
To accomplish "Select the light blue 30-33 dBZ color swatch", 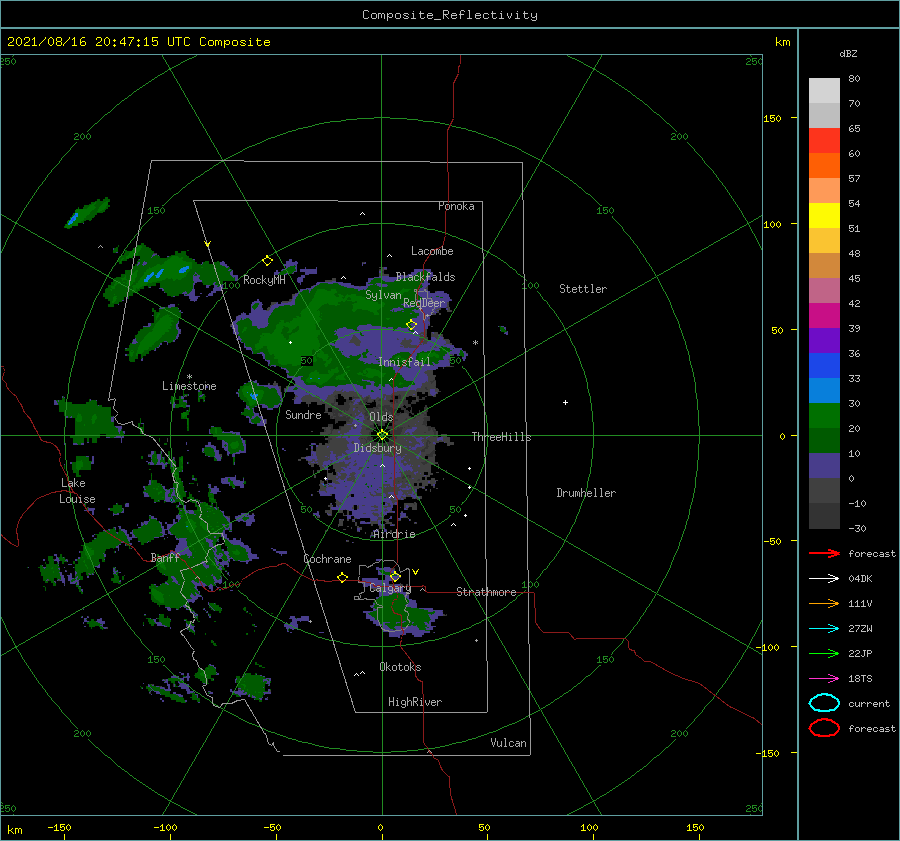I will tap(824, 390).
